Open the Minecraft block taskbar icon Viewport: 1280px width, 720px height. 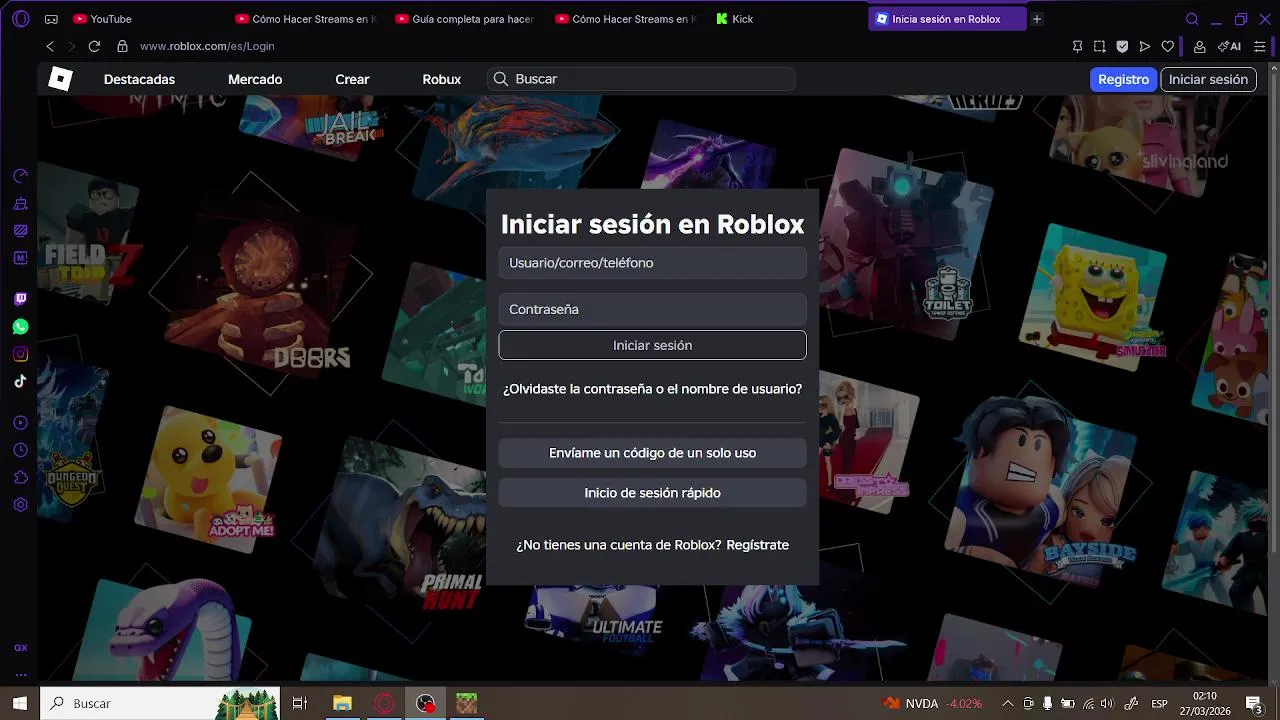467,703
